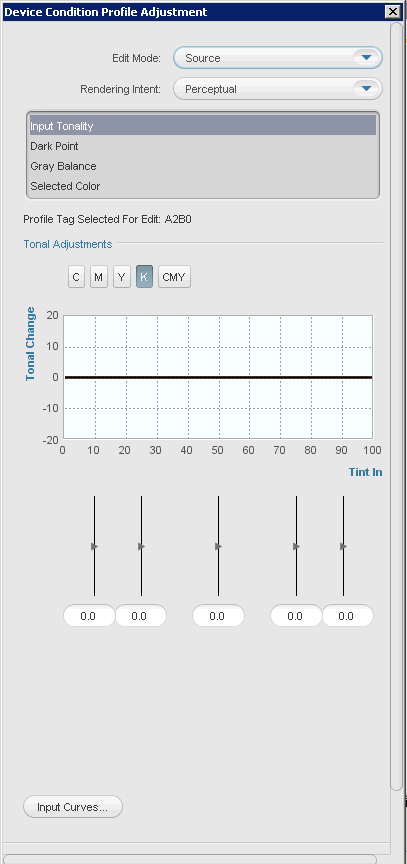Screen dimensions: 407x864
Task: Open the Rendering Intent dropdown arrow
Action: click(x=366, y=89)
